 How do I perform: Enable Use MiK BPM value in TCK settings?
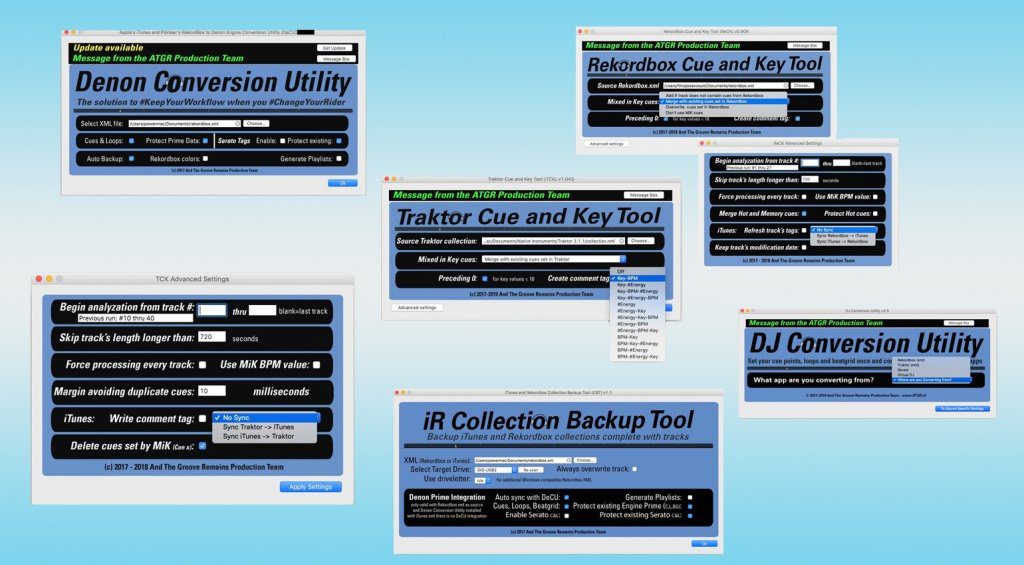click(x=317, y=364)
